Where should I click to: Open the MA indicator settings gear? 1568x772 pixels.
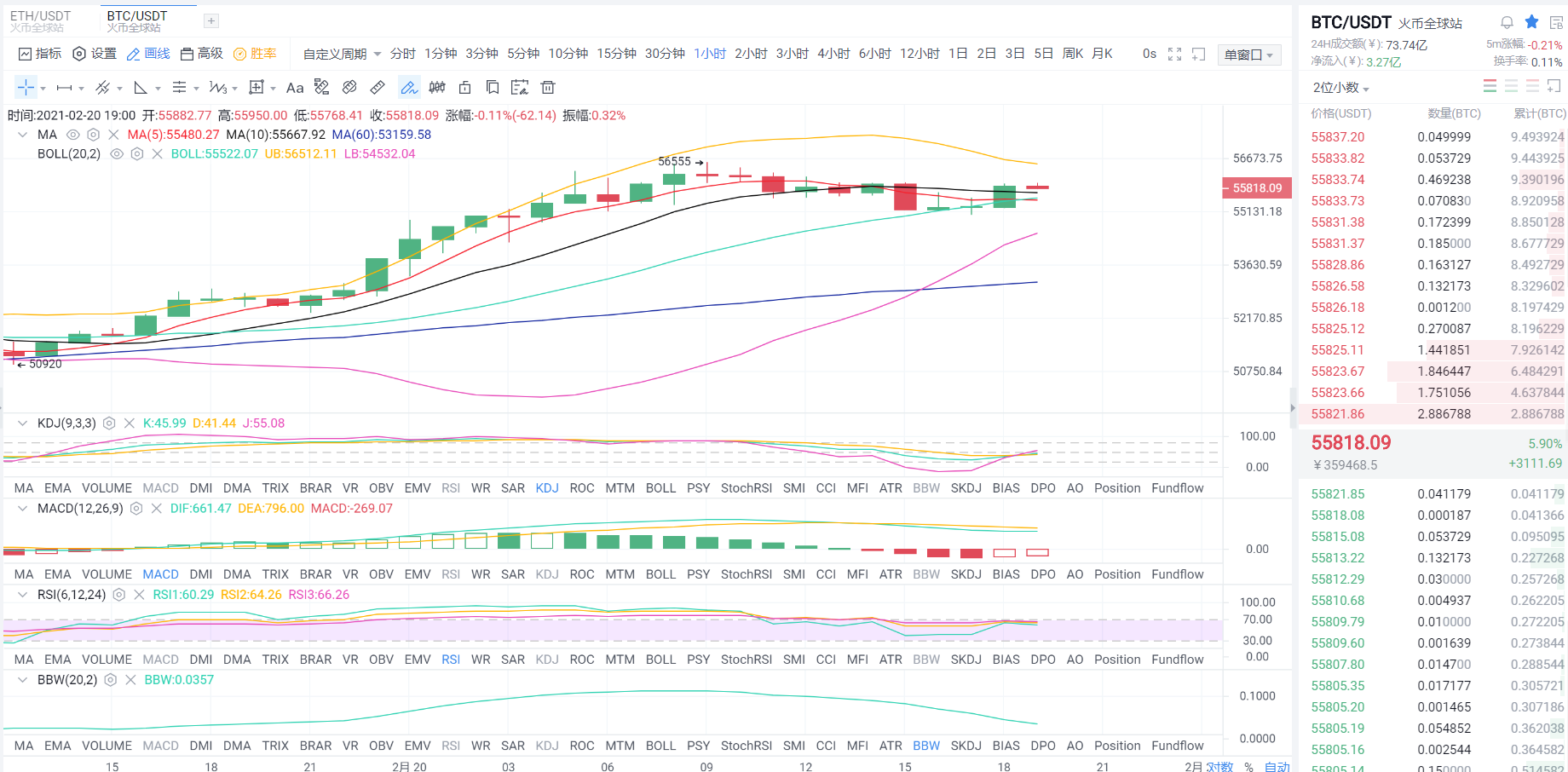tap(93, 135)
